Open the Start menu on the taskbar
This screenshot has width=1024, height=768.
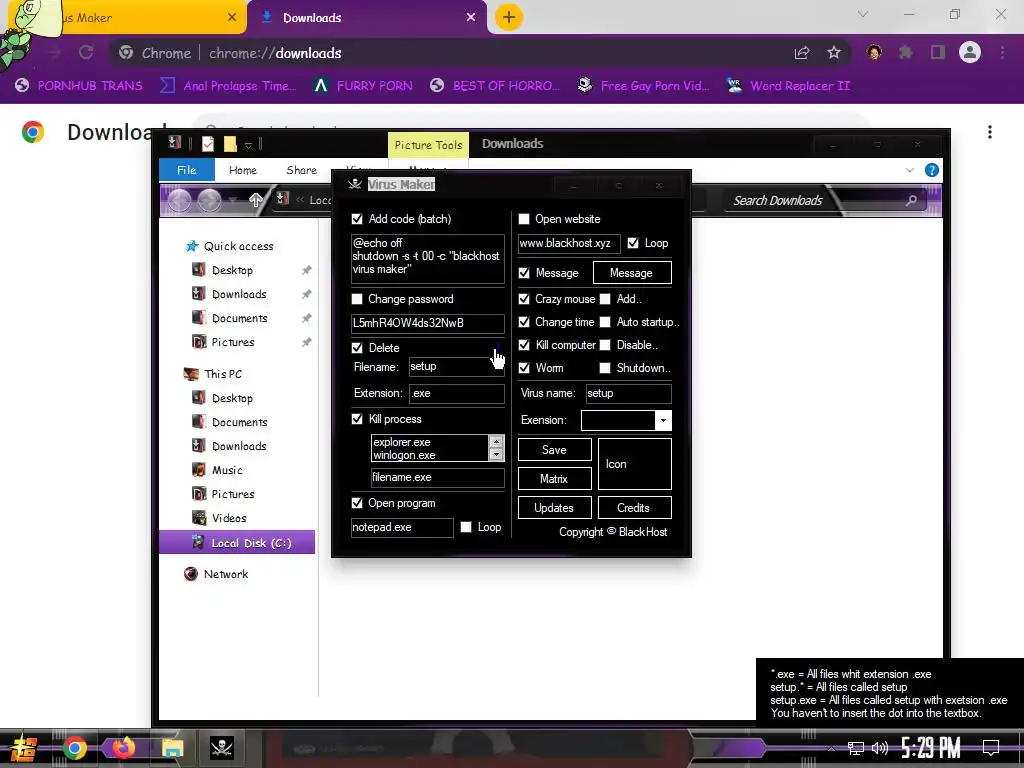coord(23,748)
